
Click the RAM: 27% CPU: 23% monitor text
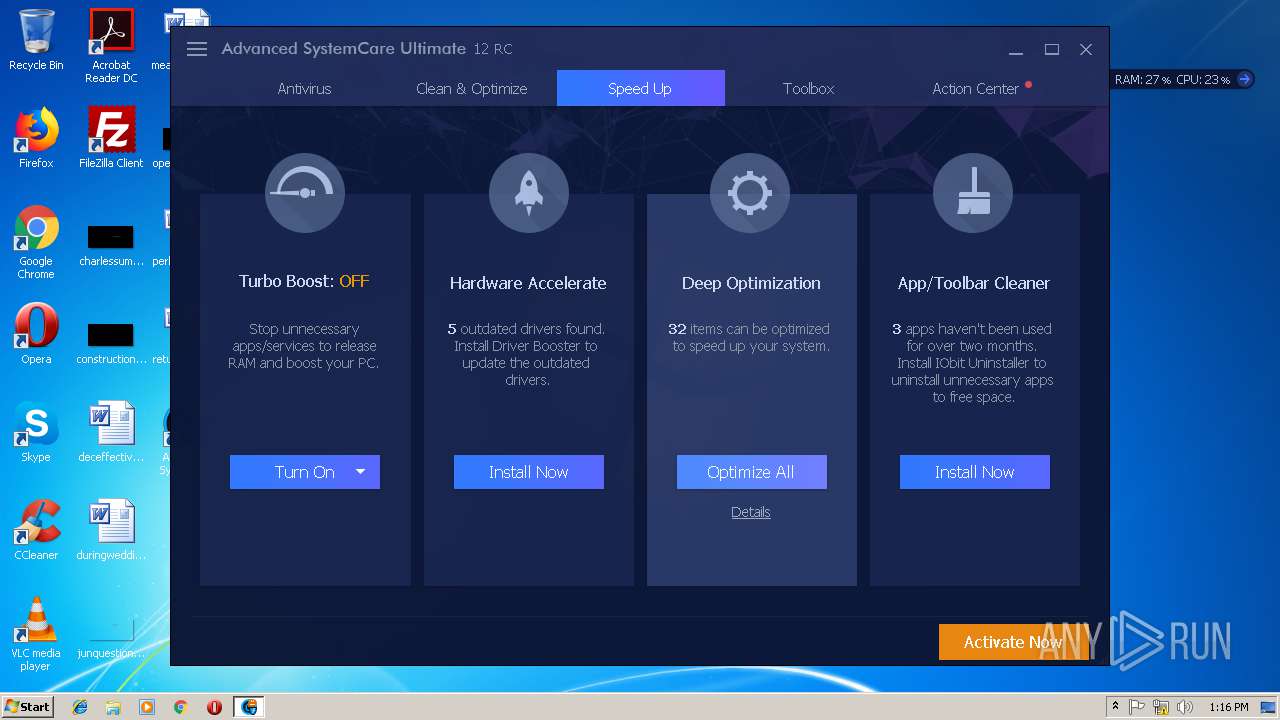tap(1172, 79)
